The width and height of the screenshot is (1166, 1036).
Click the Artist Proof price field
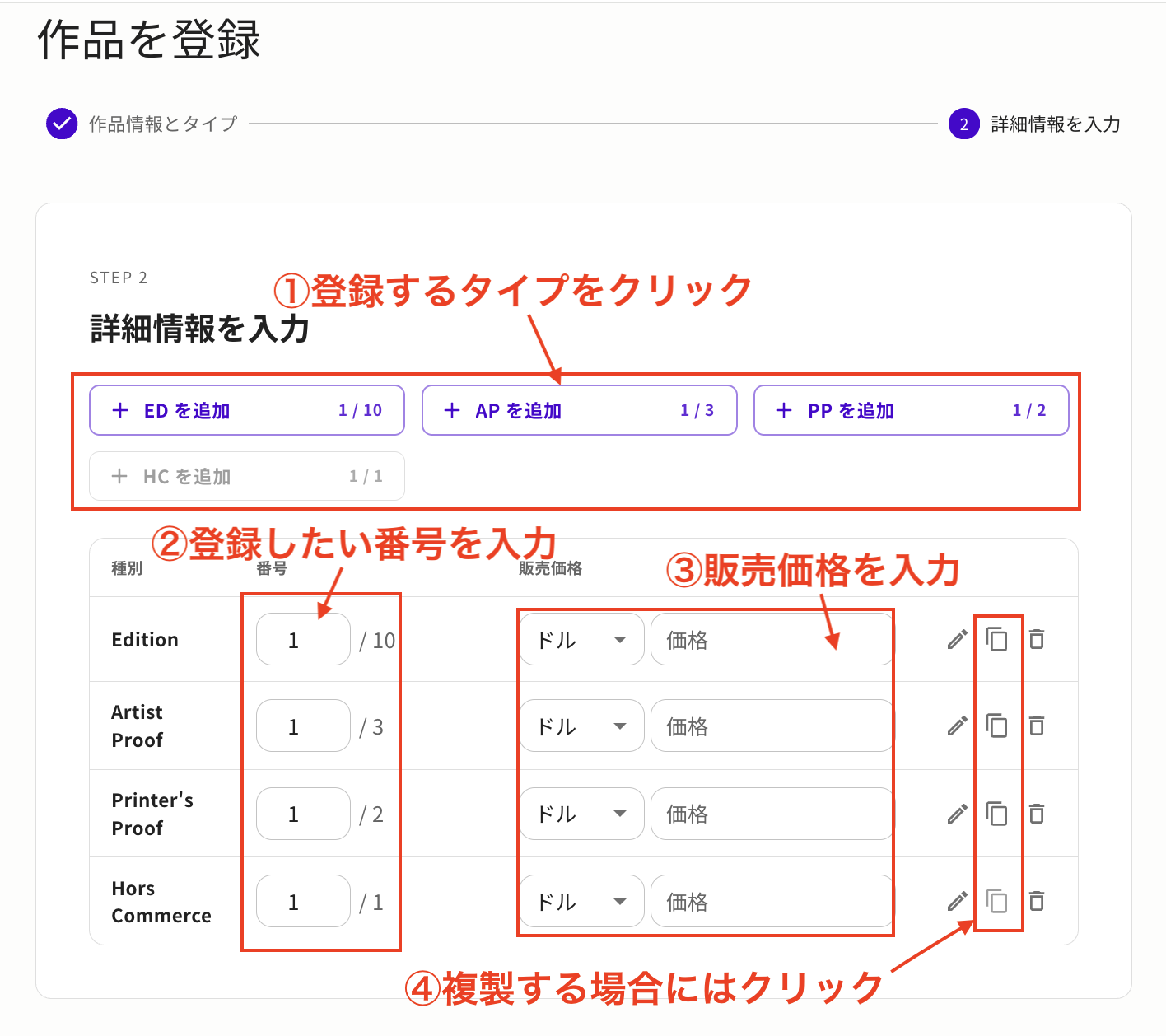(772, 726)
